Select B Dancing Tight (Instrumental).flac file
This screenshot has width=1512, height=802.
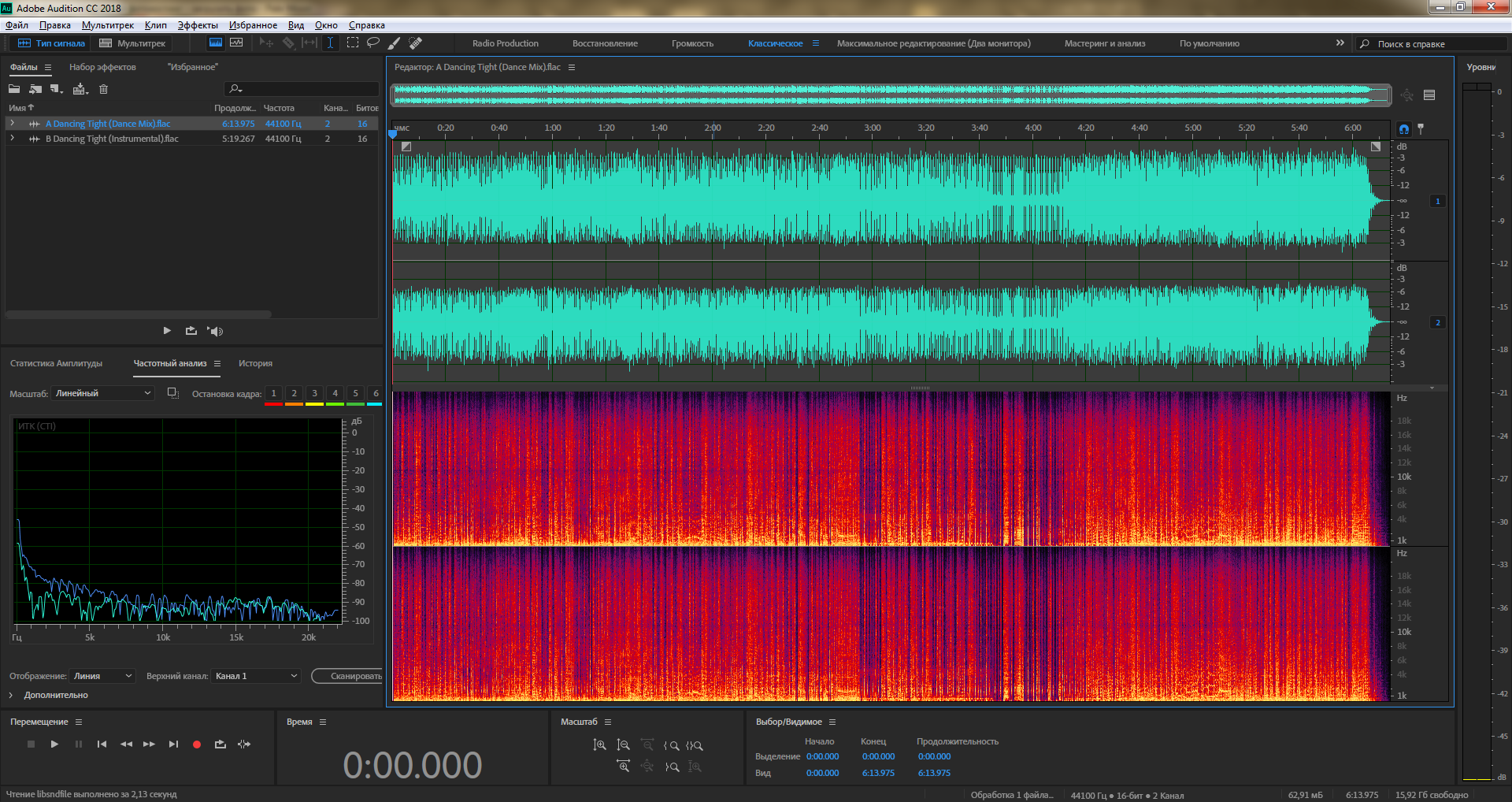point(112,139)
